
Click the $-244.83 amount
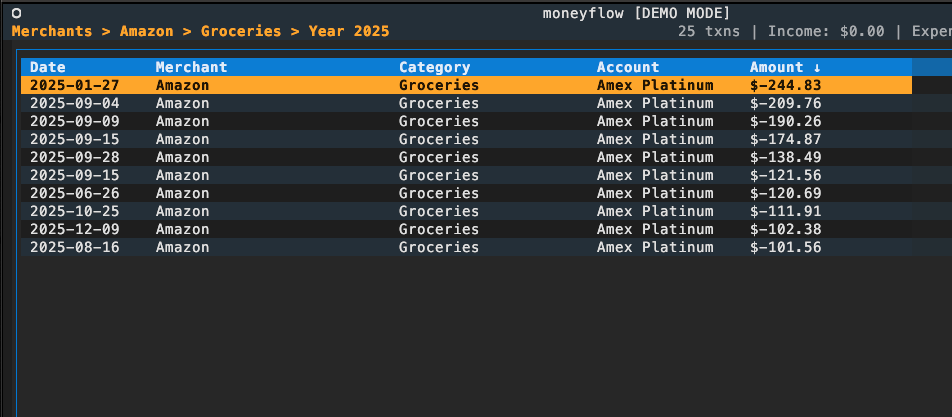(786, 85)
